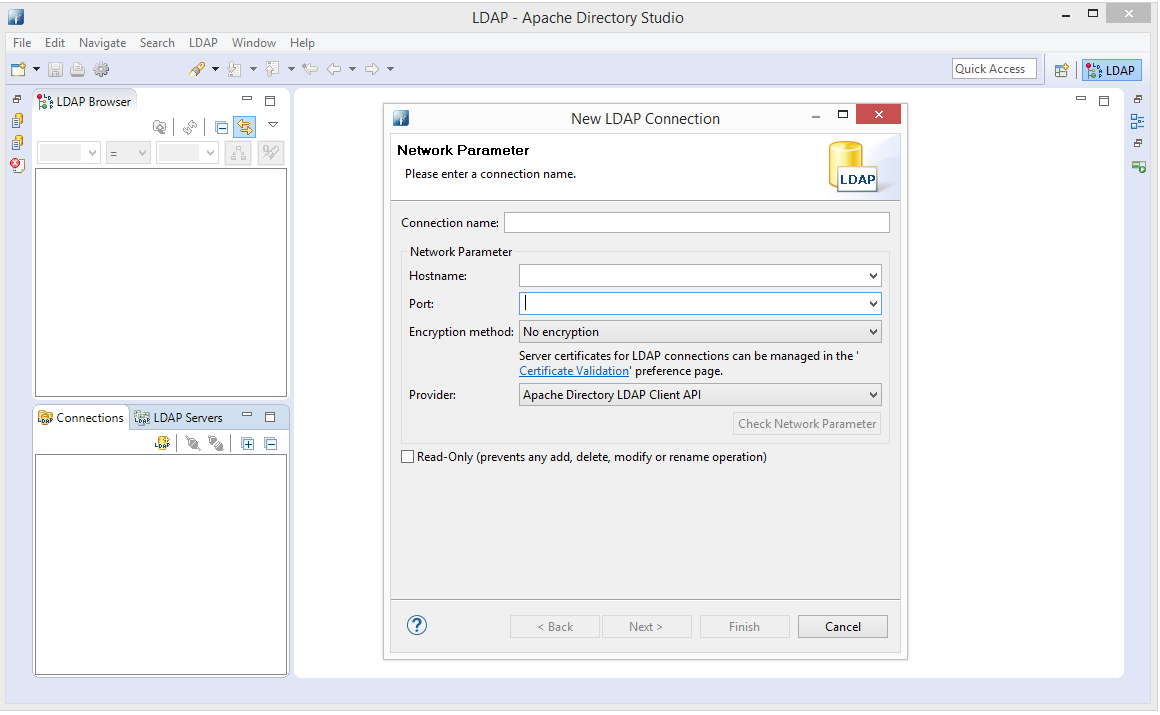Open the Encryption method dropdown
1160x715 pixels.
[x=873, y=332]
